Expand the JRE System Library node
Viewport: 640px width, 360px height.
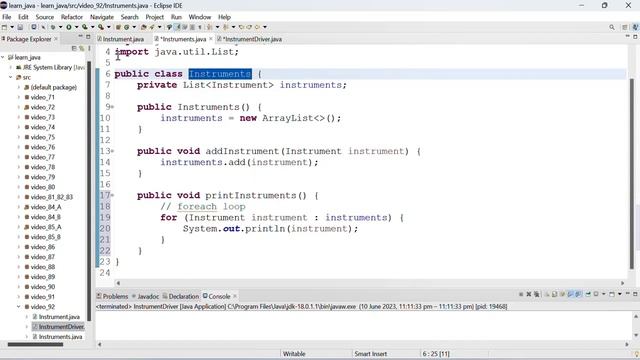pyautogui.click(x=11, y=67)
